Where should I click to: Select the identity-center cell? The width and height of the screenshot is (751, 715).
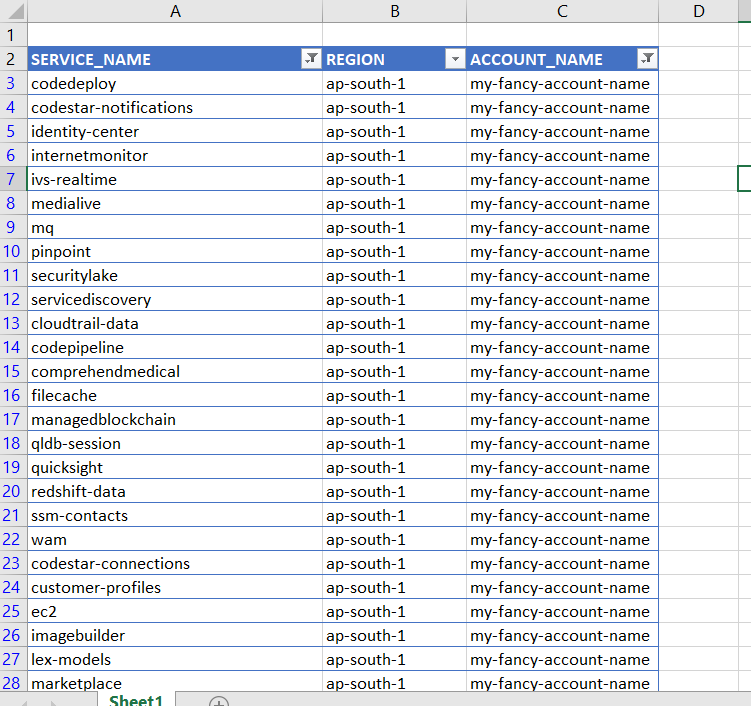(x=175, y=131)
